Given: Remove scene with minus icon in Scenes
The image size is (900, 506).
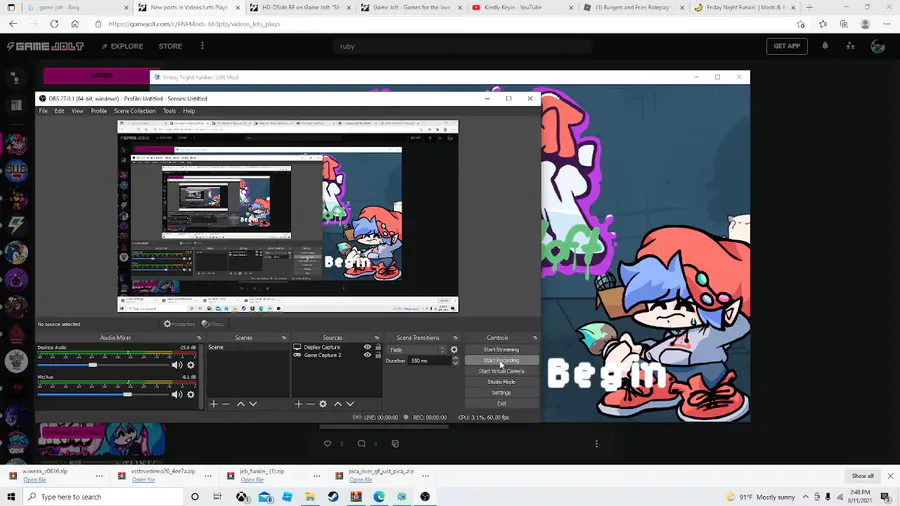Looking at the screenshot, I should [x=226, y=404].
